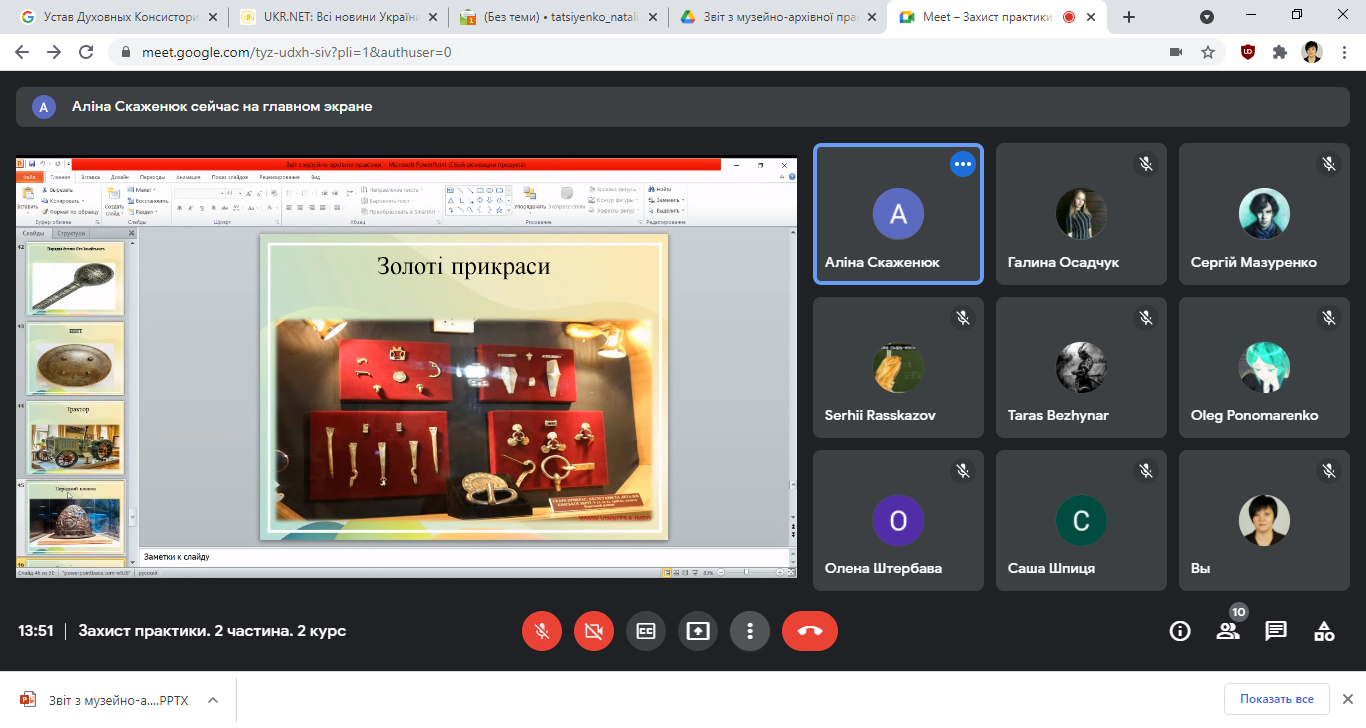
Task: Close the downloads bar
Action: click(x=1346, y=699)
